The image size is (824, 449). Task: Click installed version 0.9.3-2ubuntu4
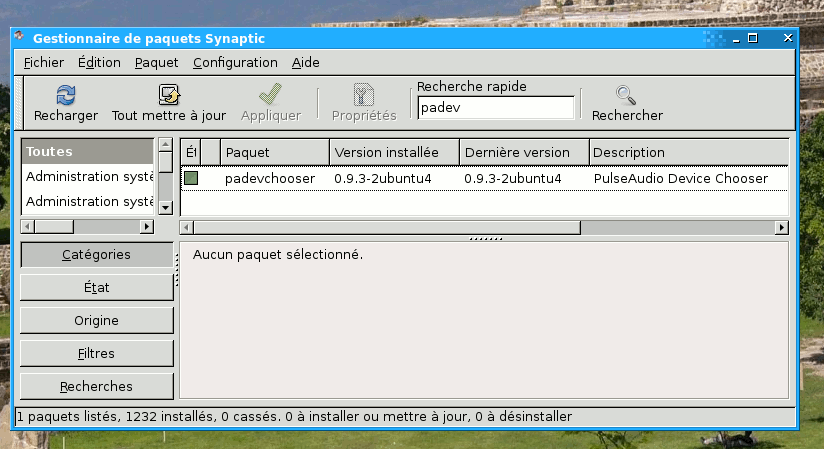tap(383, 179)
